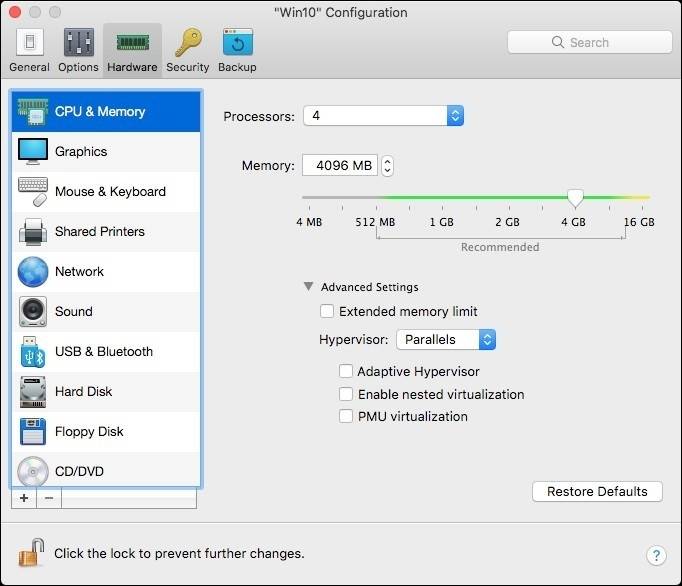Select Graphics label in the sidebar

[x=81, y=151]
